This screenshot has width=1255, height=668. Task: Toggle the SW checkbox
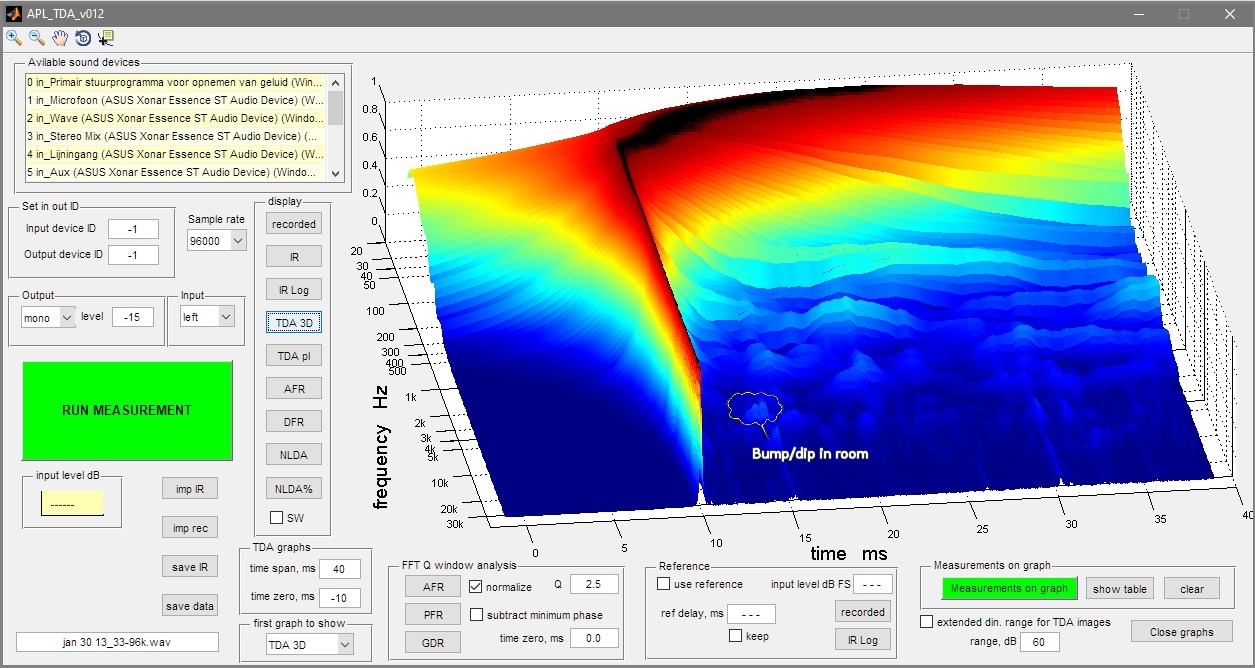coord(277,517)
